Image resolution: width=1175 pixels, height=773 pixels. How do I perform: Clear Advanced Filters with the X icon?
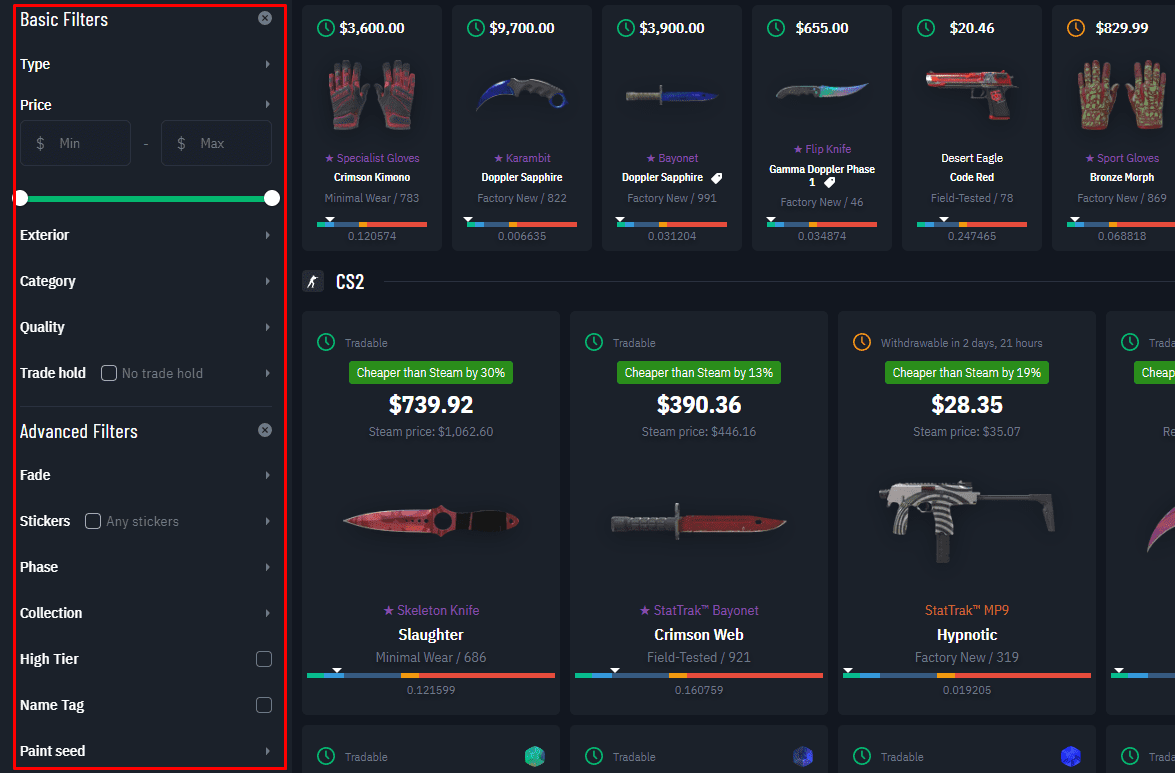[x=265, y=430]
